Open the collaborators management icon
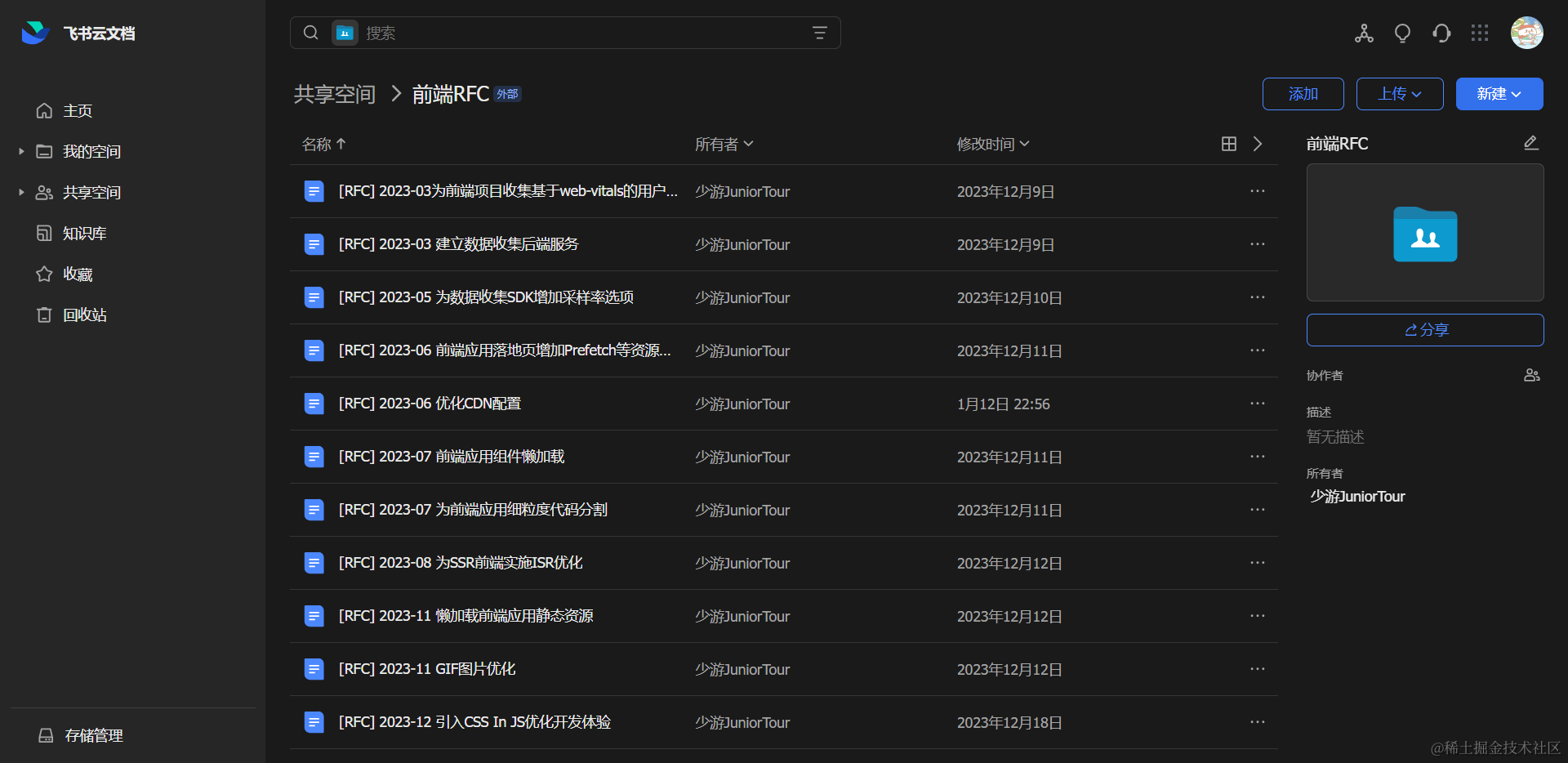The image size is (1568, 763). click(x=1531, y=375)
